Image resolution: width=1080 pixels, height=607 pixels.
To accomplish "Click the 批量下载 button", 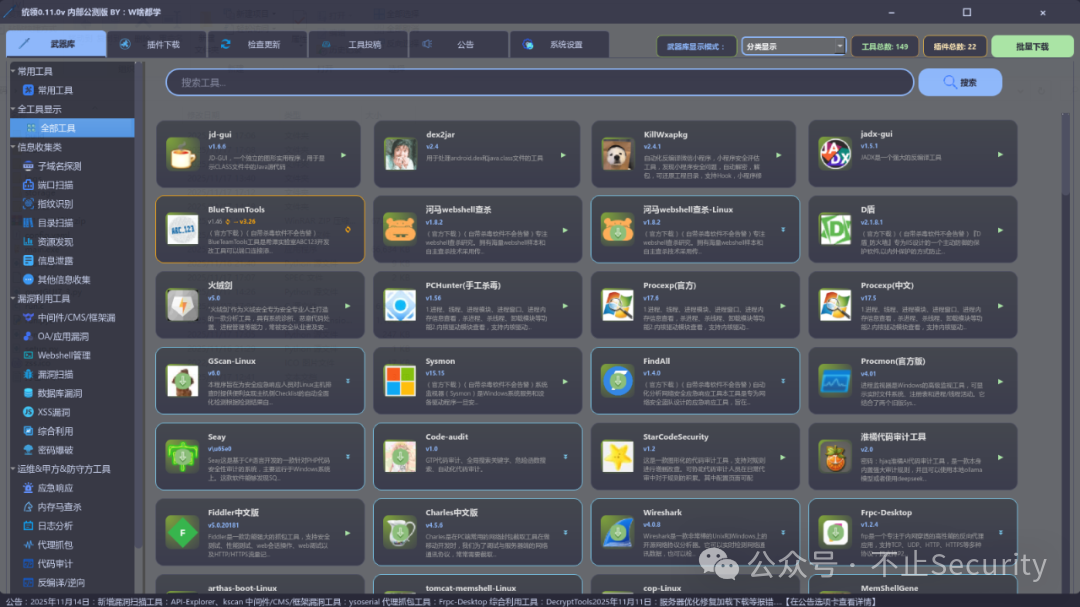I will 1032,46.
